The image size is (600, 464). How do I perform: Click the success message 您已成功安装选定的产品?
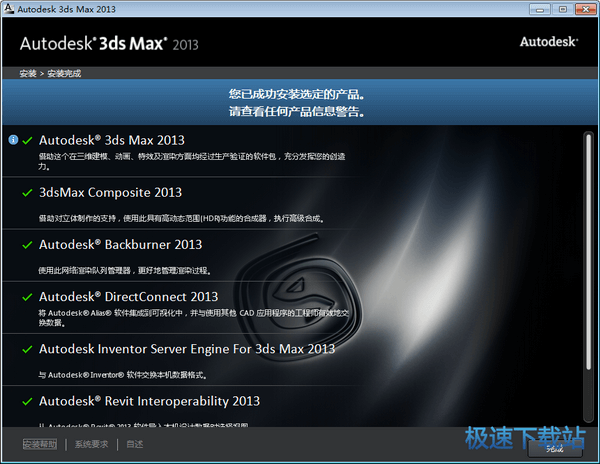pos(297,94)
